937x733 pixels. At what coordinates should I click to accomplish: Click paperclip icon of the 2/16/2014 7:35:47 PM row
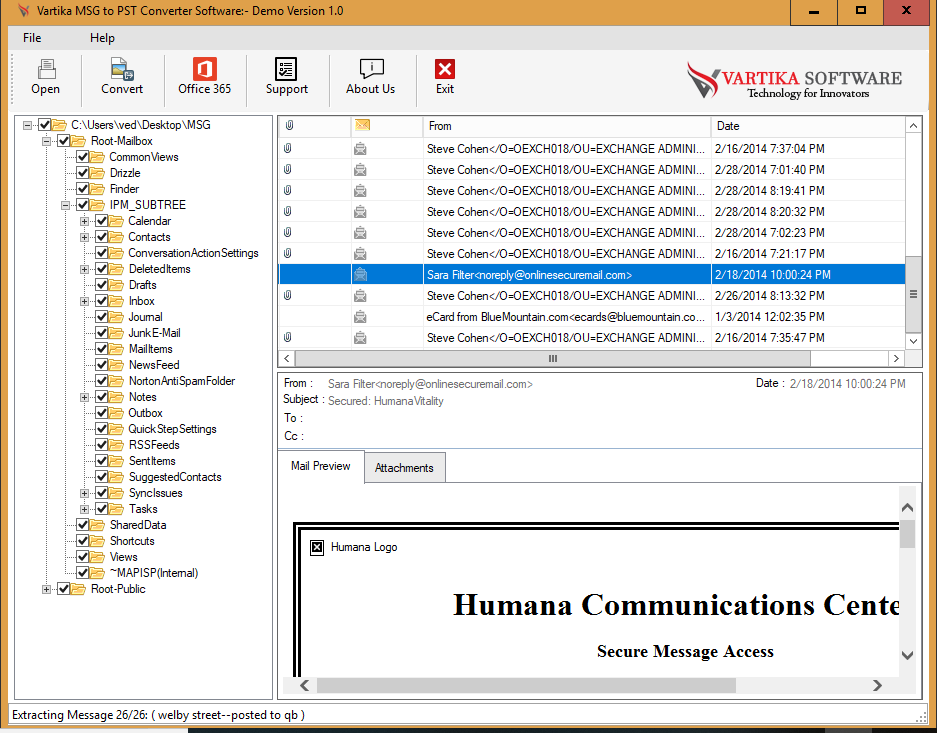287,338
